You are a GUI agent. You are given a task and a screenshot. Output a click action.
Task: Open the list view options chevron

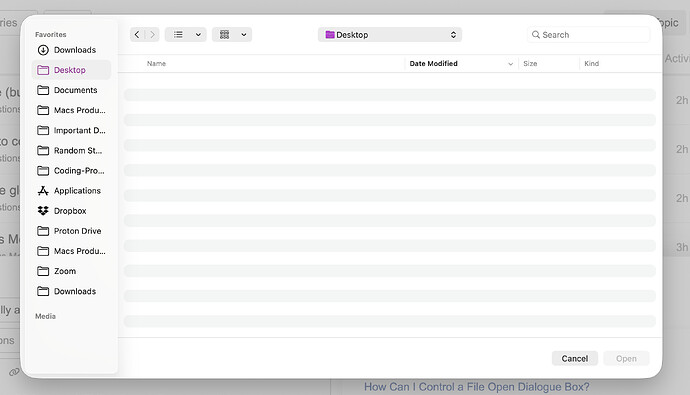(198, 34)
